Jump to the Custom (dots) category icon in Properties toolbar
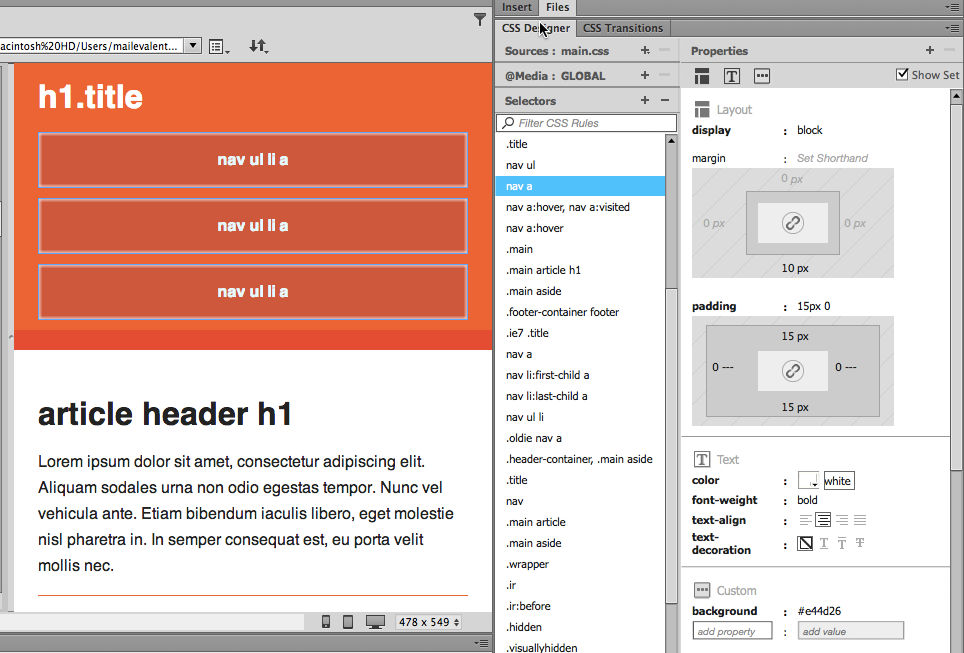The width and height of the screenshot is (964, 653). (762, 76)
